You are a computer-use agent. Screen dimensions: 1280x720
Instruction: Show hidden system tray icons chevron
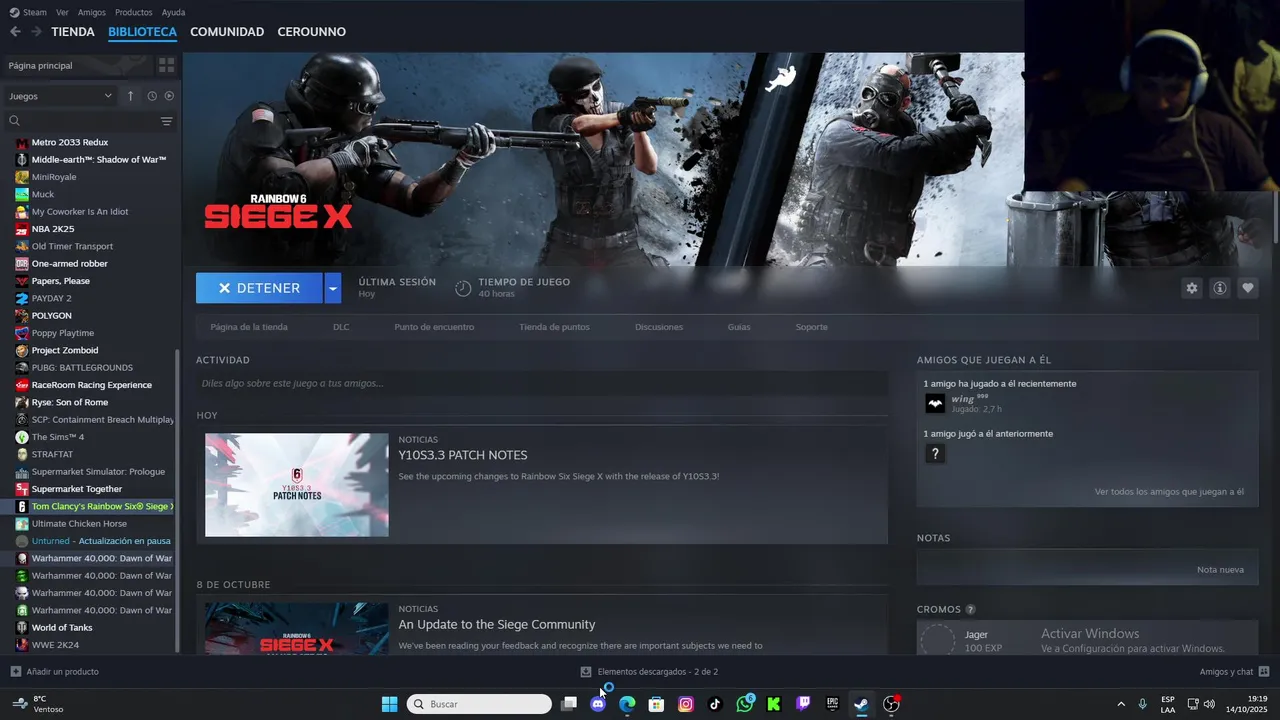point(1120,704)
